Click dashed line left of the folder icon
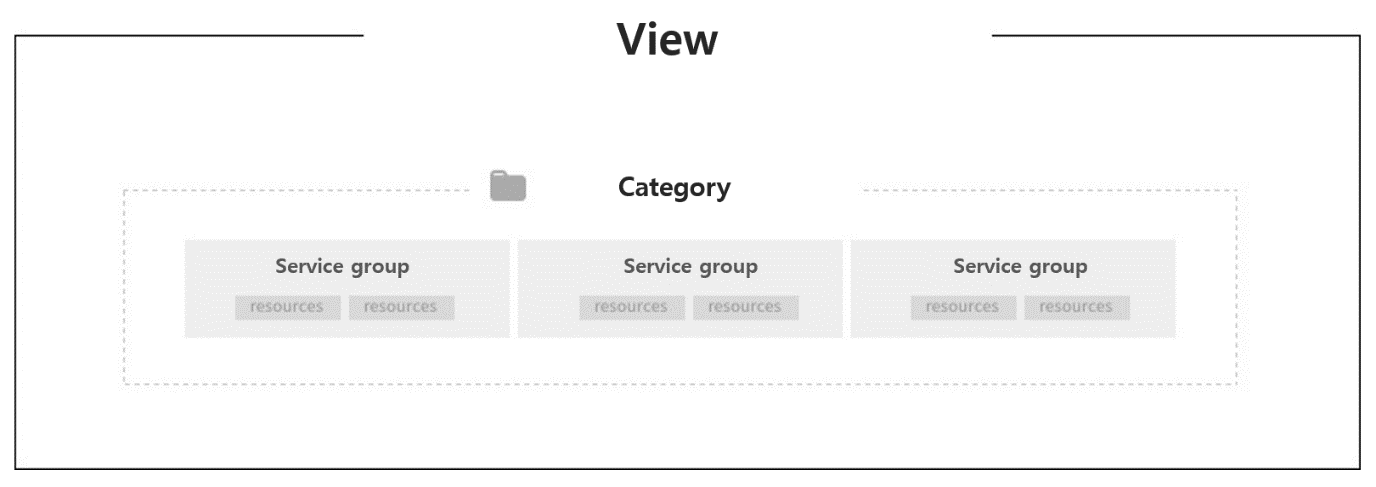This screenshot has width=1376, height=487. pos(300,190)
